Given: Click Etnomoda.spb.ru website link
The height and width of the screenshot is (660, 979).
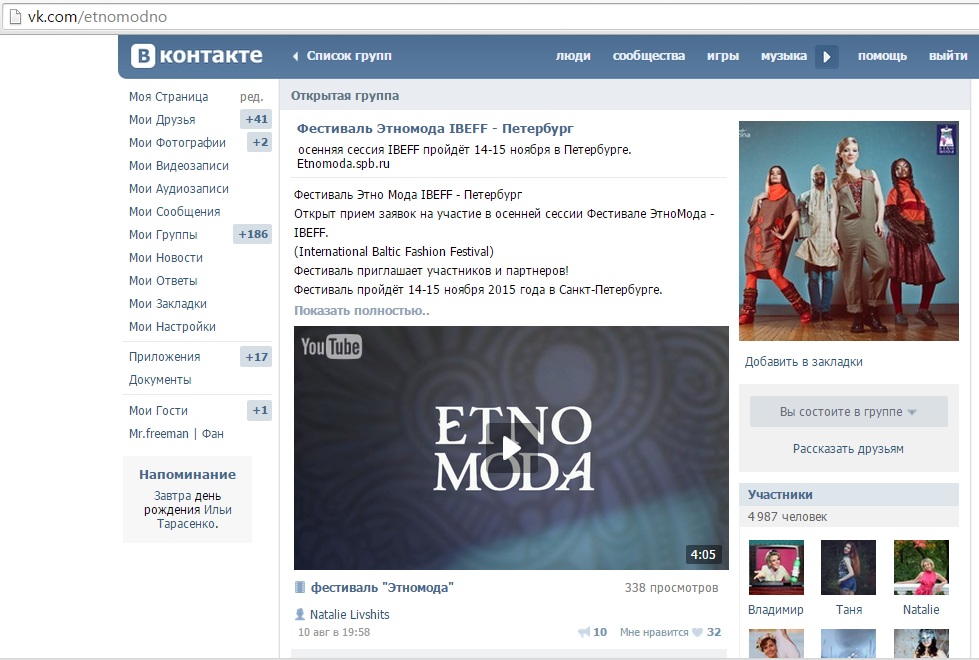Looking at the screenshot, I should coord(343,164).
